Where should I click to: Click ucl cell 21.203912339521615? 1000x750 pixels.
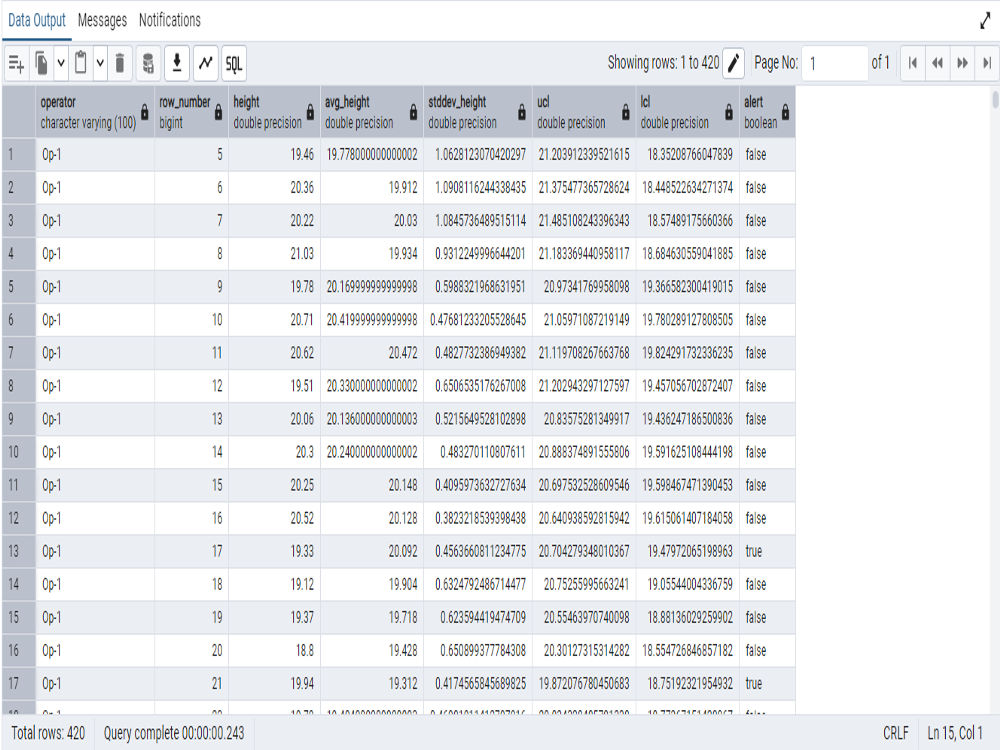click(584, 154)
